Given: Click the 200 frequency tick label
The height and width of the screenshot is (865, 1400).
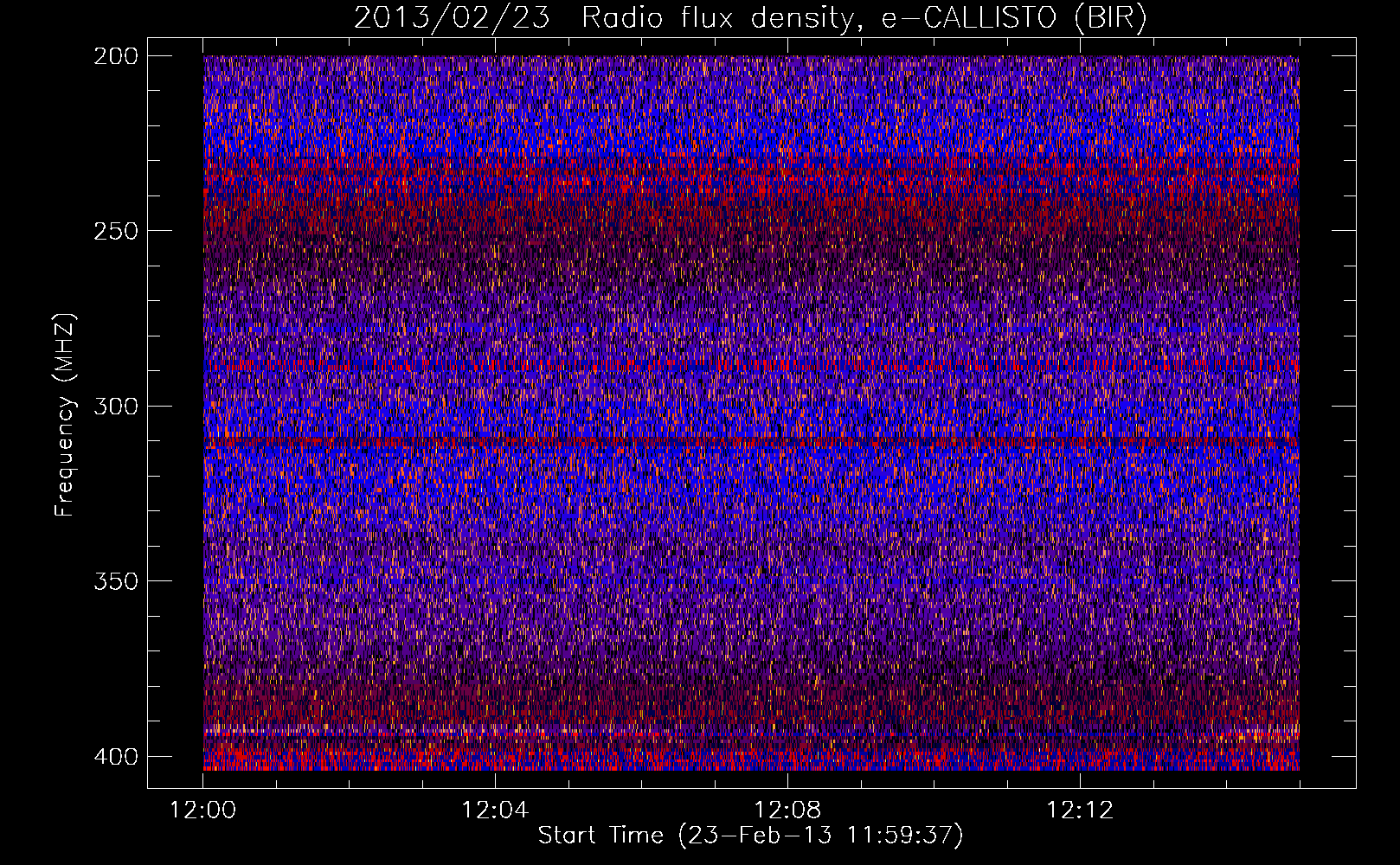Looking at the screenshot, I should 115,56.
